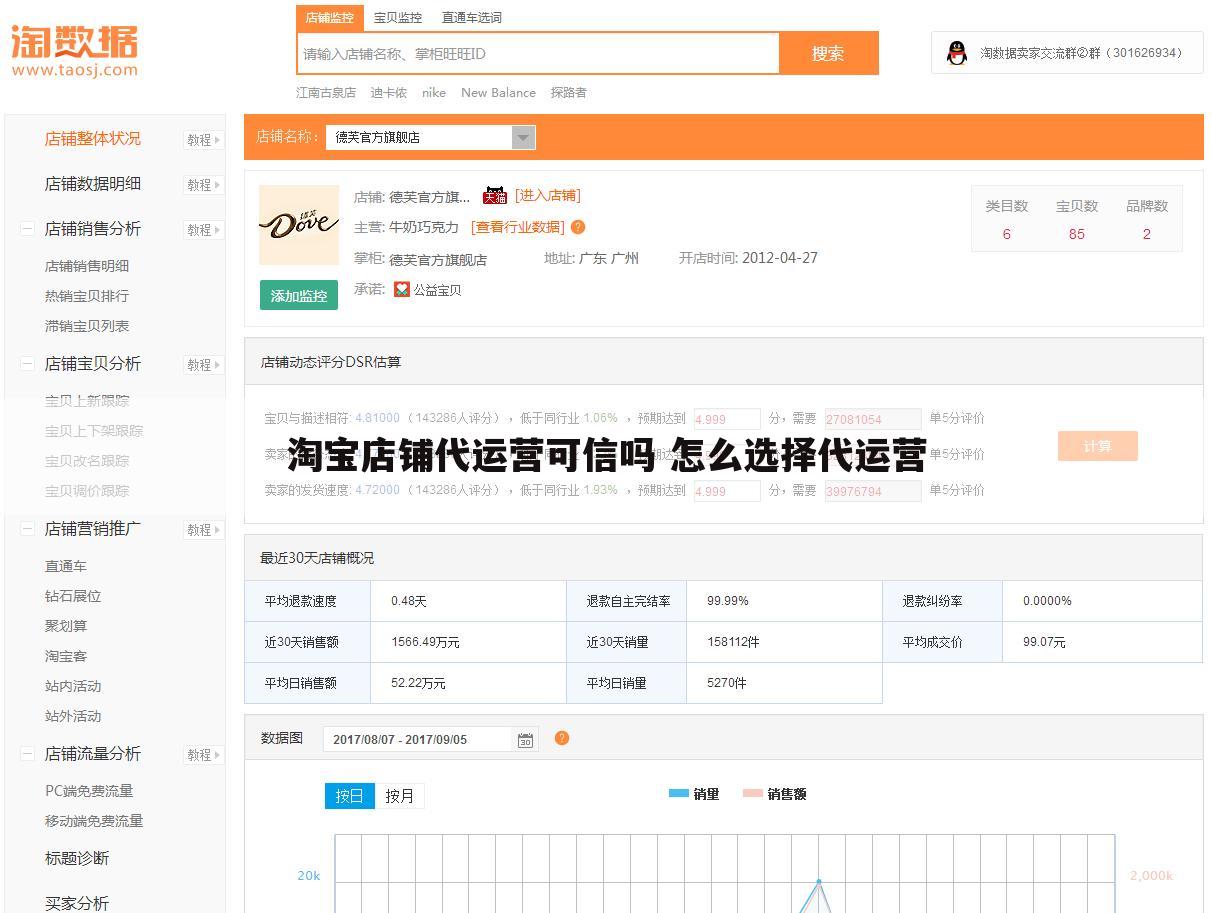Click the 添加监控 button
Viewport: 1212px width, 913px height.
[298, 296]
